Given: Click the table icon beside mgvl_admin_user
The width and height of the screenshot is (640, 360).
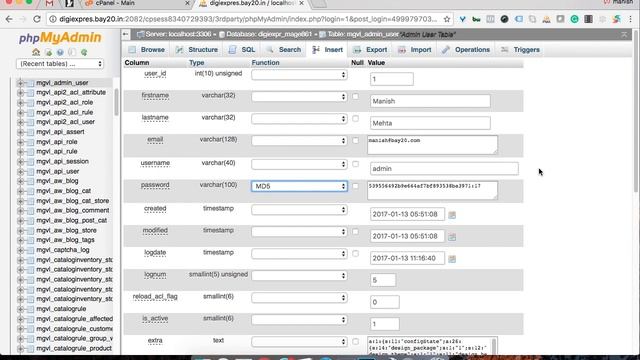Looking at the screenshot, I should coord(30,83).
